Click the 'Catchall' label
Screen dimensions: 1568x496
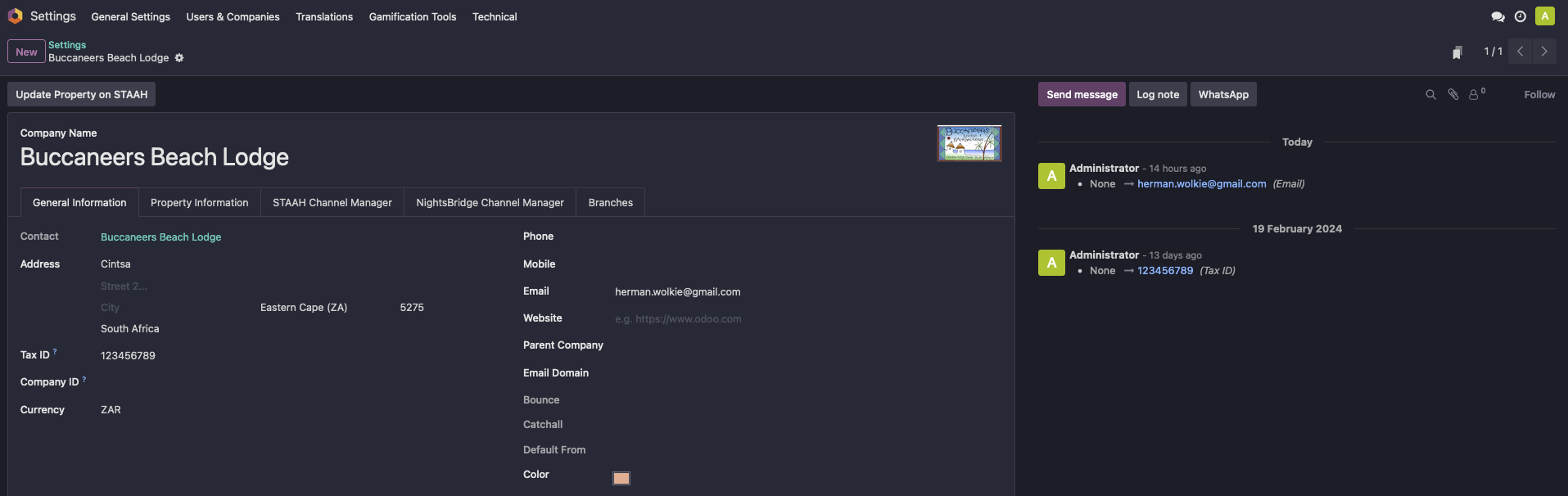543,425
